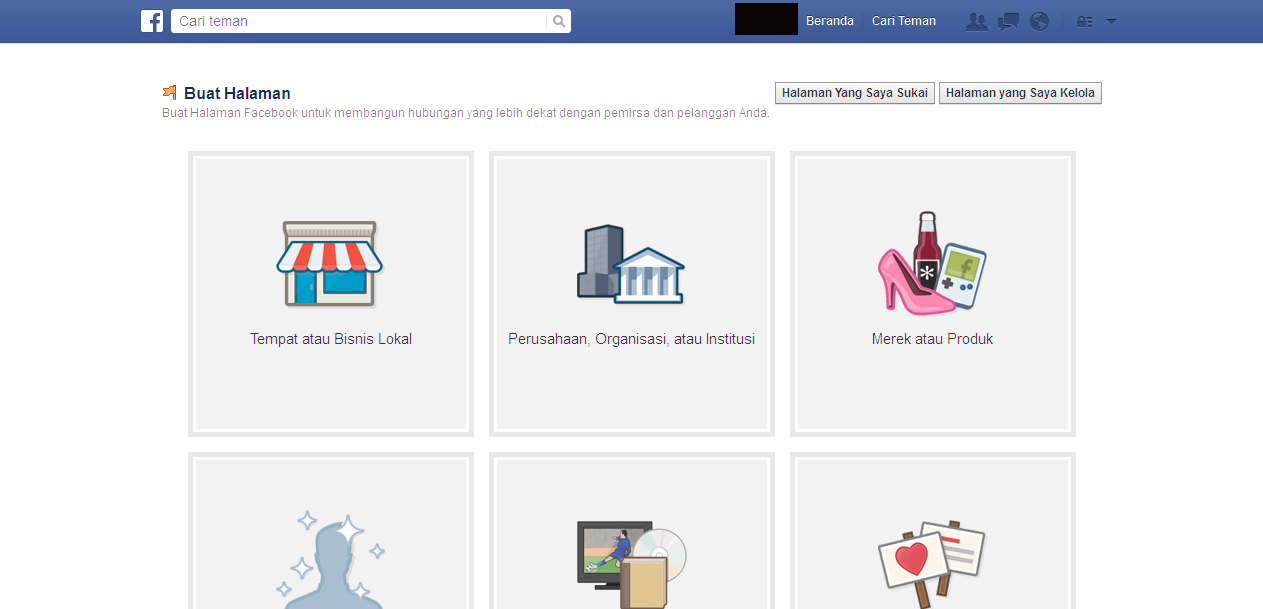The image size is (1263, 609).
Task: Click the Tempat atau Bisnis Lokal label
Action: (x=331, y=339)
